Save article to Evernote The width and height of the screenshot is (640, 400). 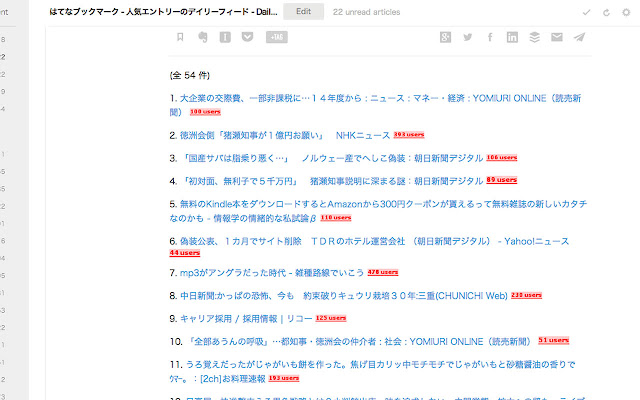coord(202,37)
